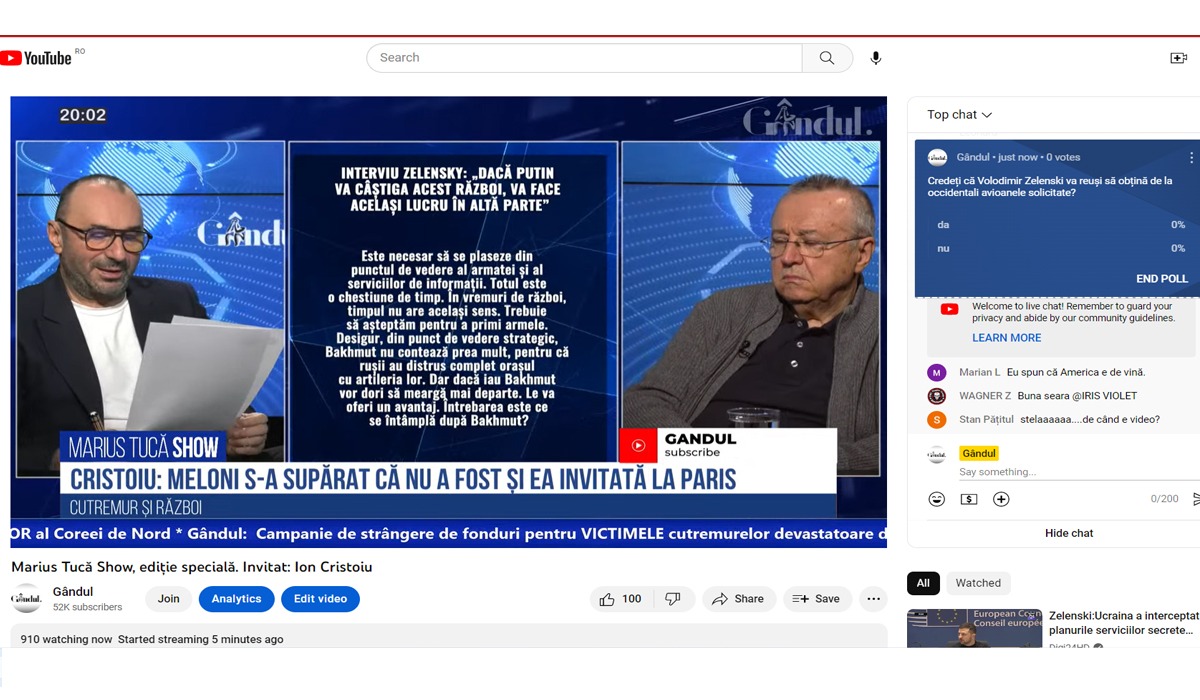This screenshot has height=700, width=1200.
Task: Select the 'nu' poll option
Action: (1061, 248)
